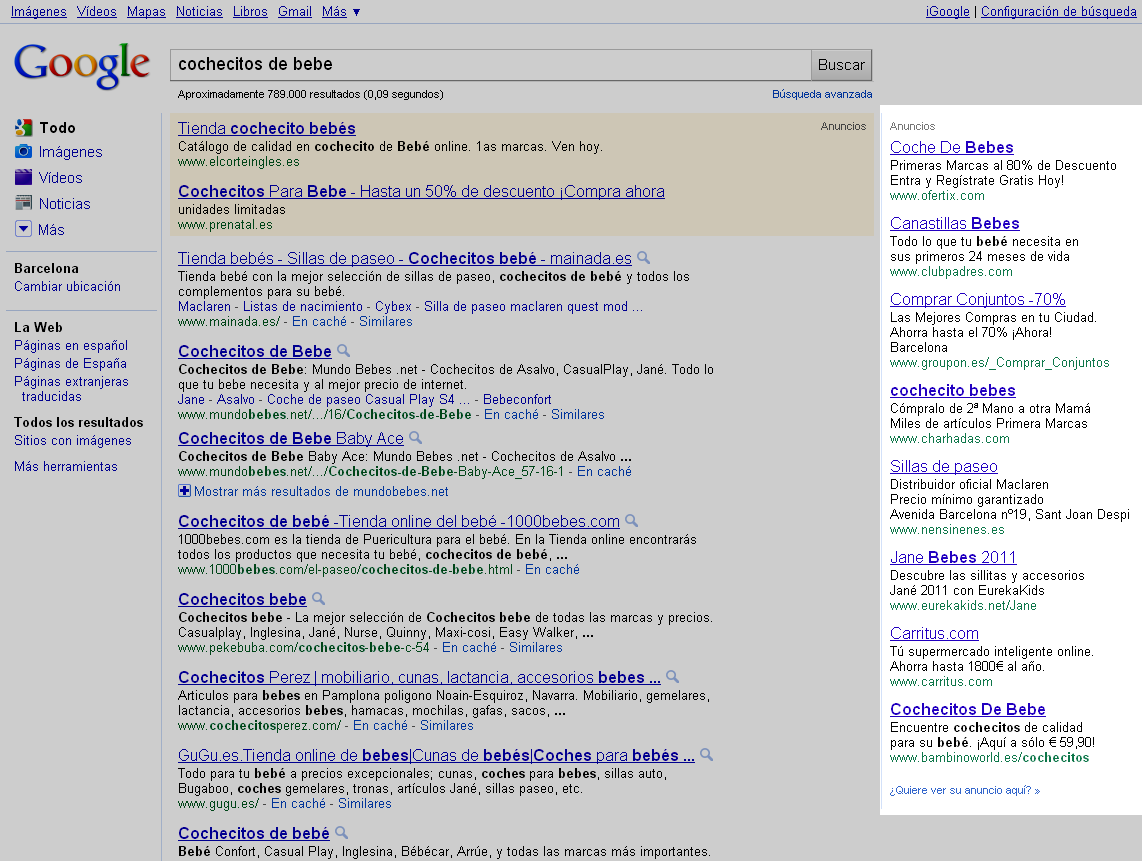This screenshot has width=1142, height=861.
Task: Click the search box containing cochecitos de bebe
Action: (x=490, y=65)
